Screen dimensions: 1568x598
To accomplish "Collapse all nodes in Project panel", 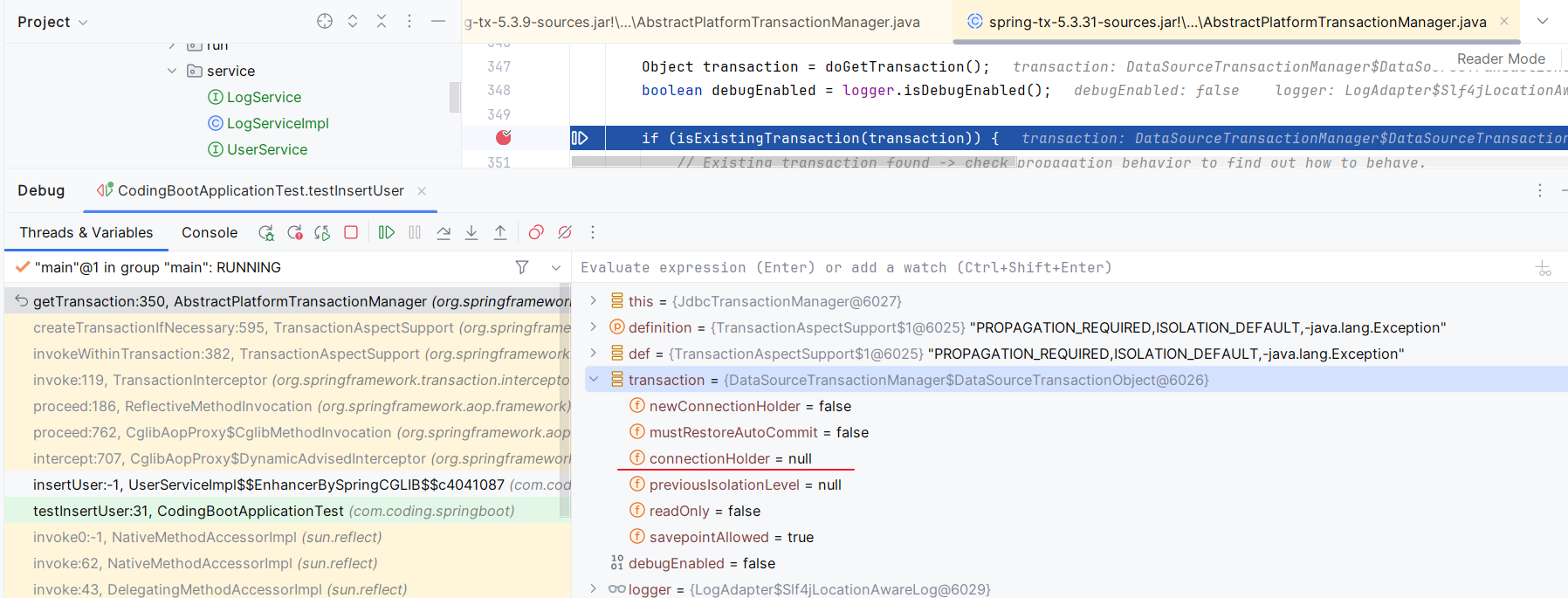I will click(x=382, y=21).
